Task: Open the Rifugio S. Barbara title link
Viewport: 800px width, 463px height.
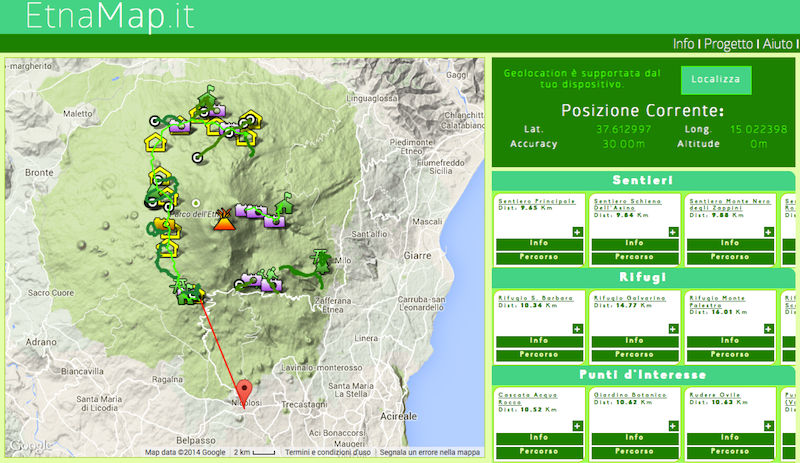Action: 536,298
